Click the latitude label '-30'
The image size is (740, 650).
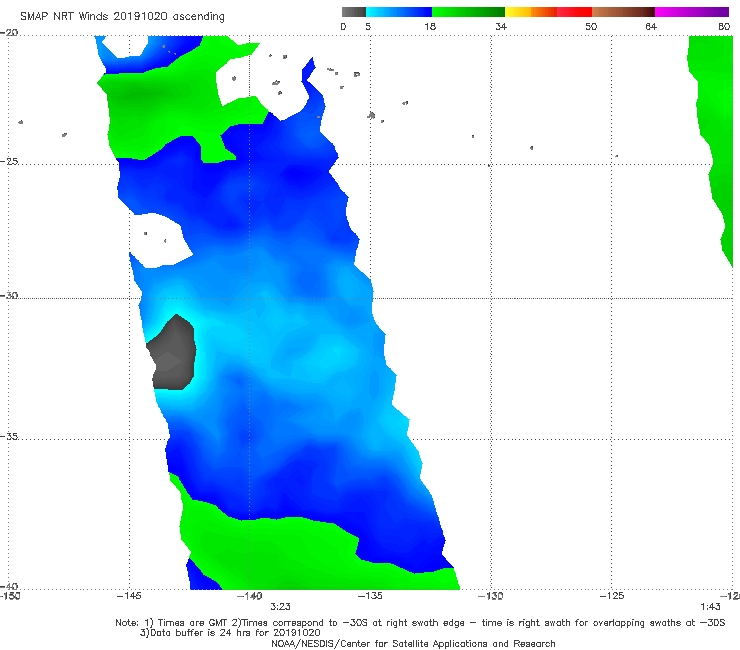(9, 295)
